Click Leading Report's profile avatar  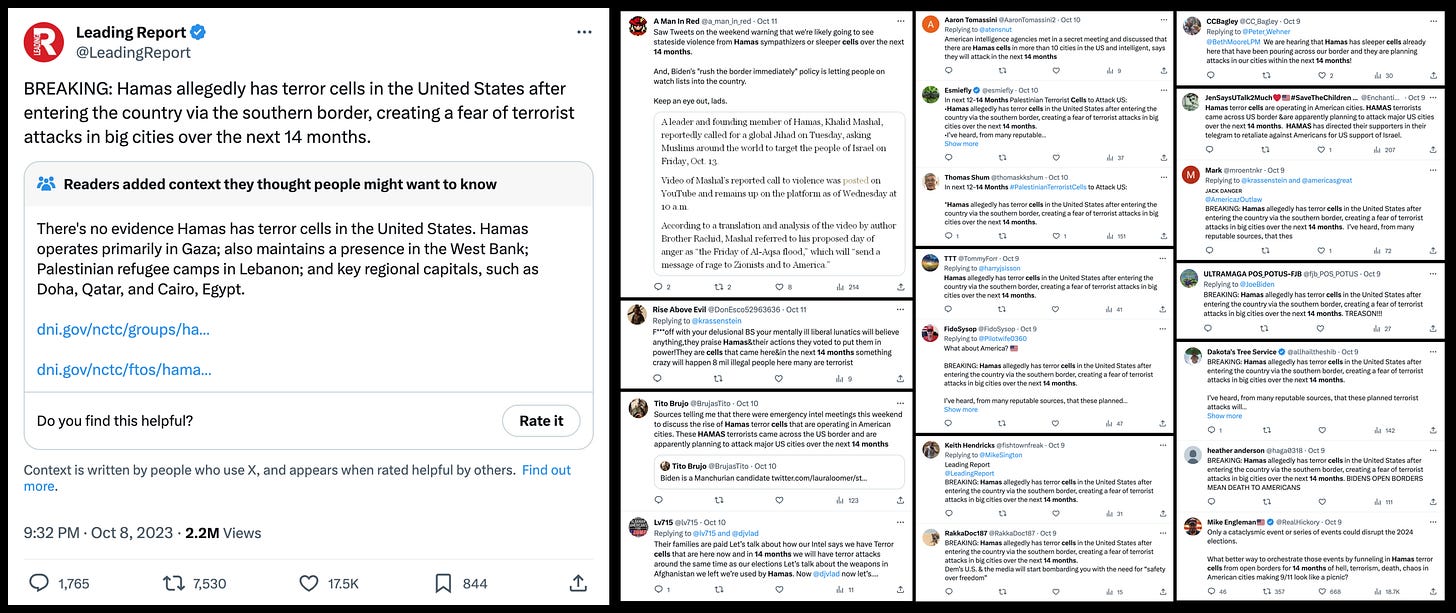point(42,42)
